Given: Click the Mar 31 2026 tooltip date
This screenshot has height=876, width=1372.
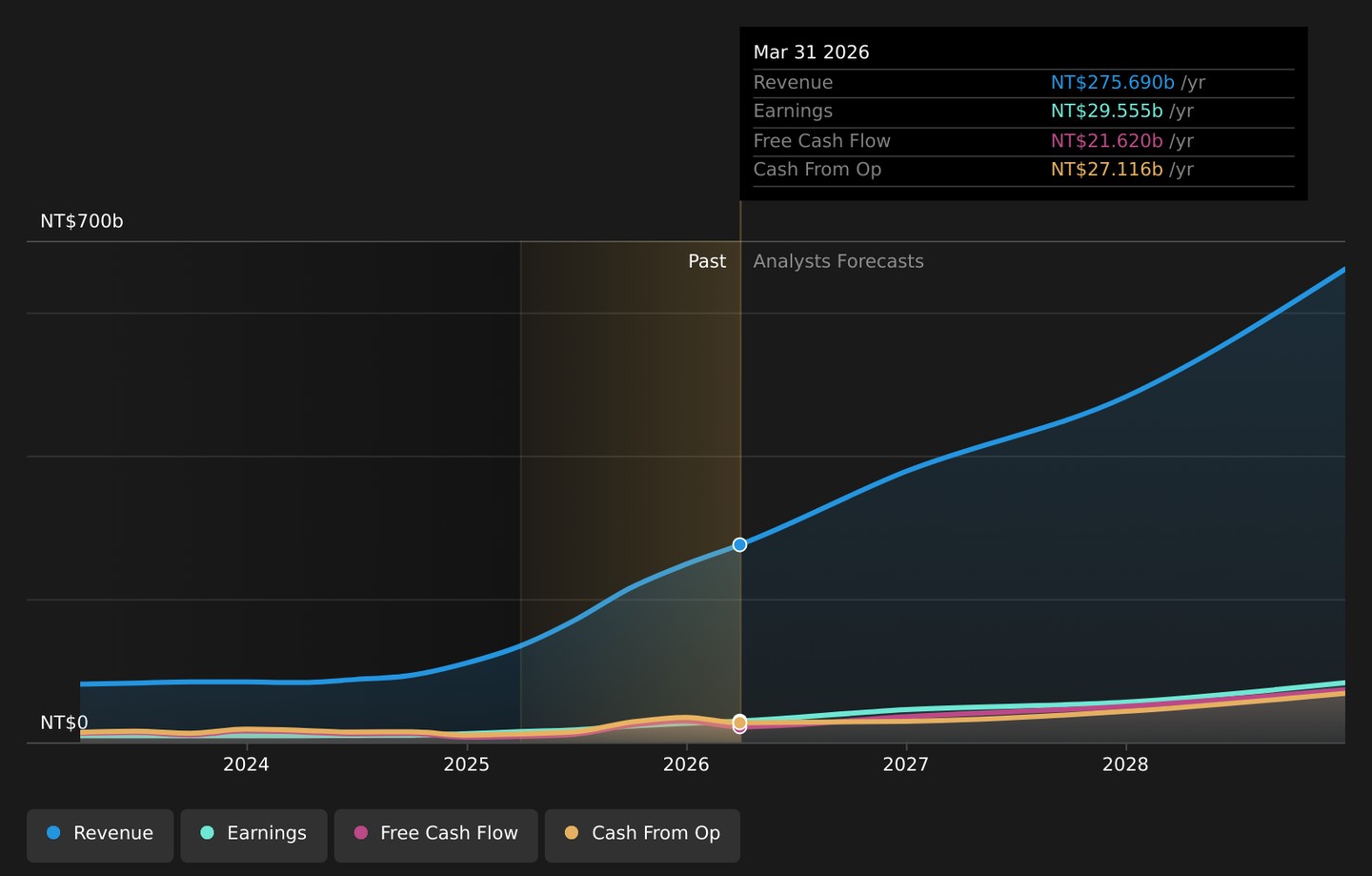Looking at the screenshot, I should coord(812,52).
